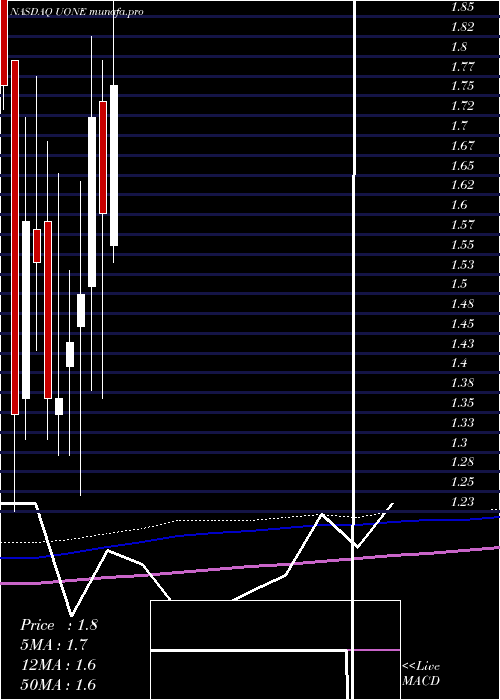
Task: Click the 1.33 price axis label
Action: 462,422
